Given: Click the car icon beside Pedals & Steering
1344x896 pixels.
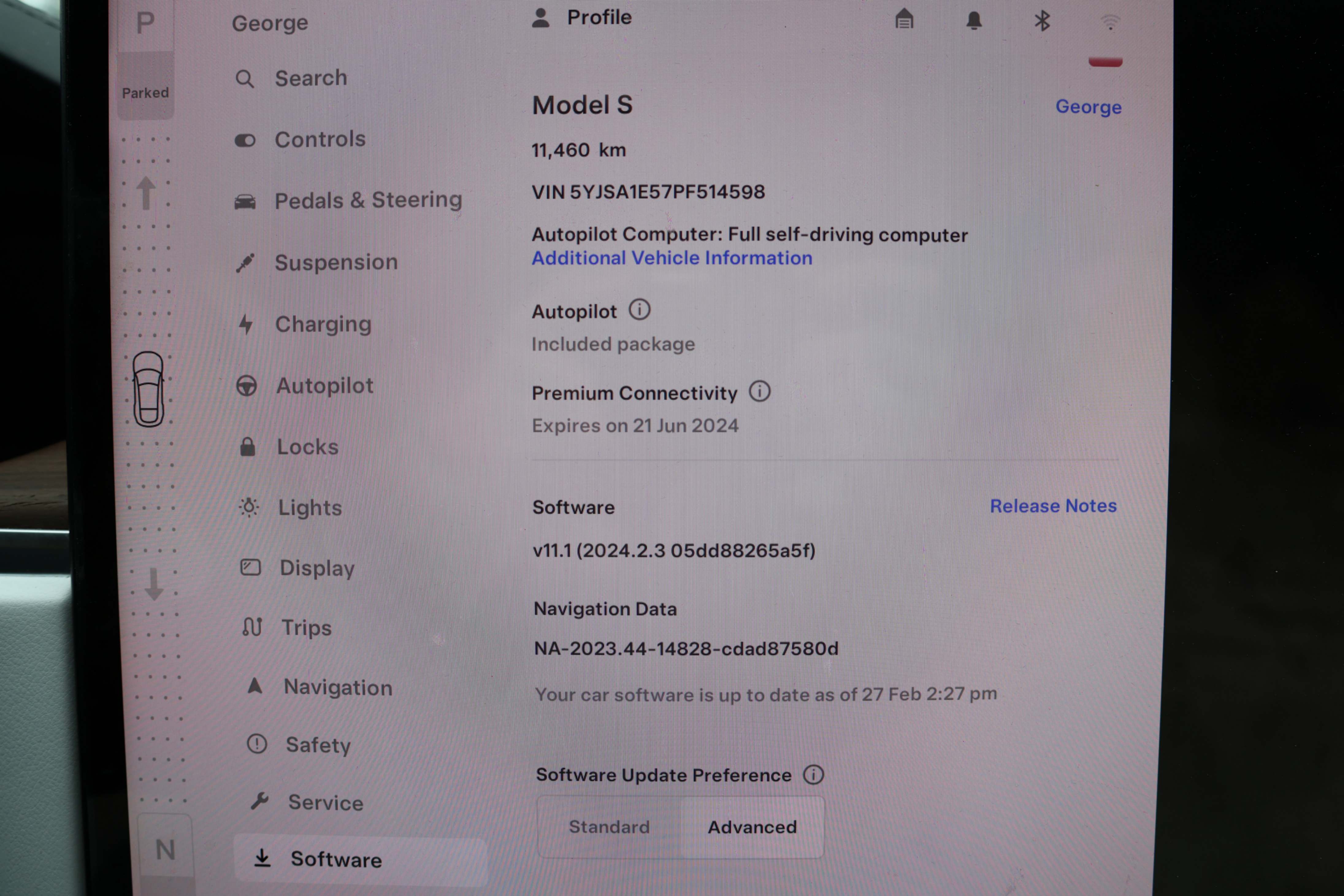Looking at the screenshot, I should pyautogui.click(x=245, y=202).
